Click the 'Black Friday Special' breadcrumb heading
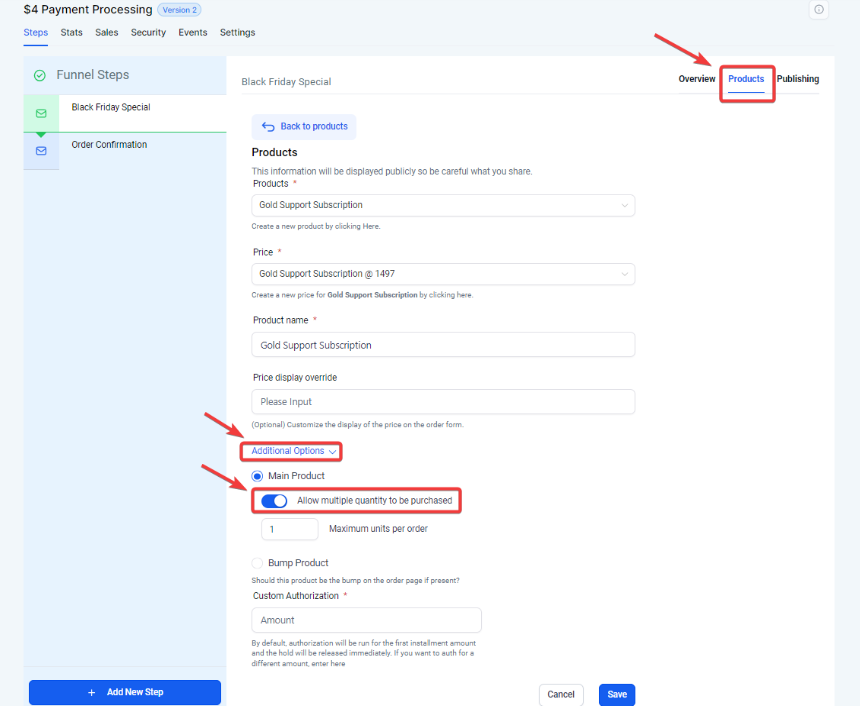 [286, 82]
